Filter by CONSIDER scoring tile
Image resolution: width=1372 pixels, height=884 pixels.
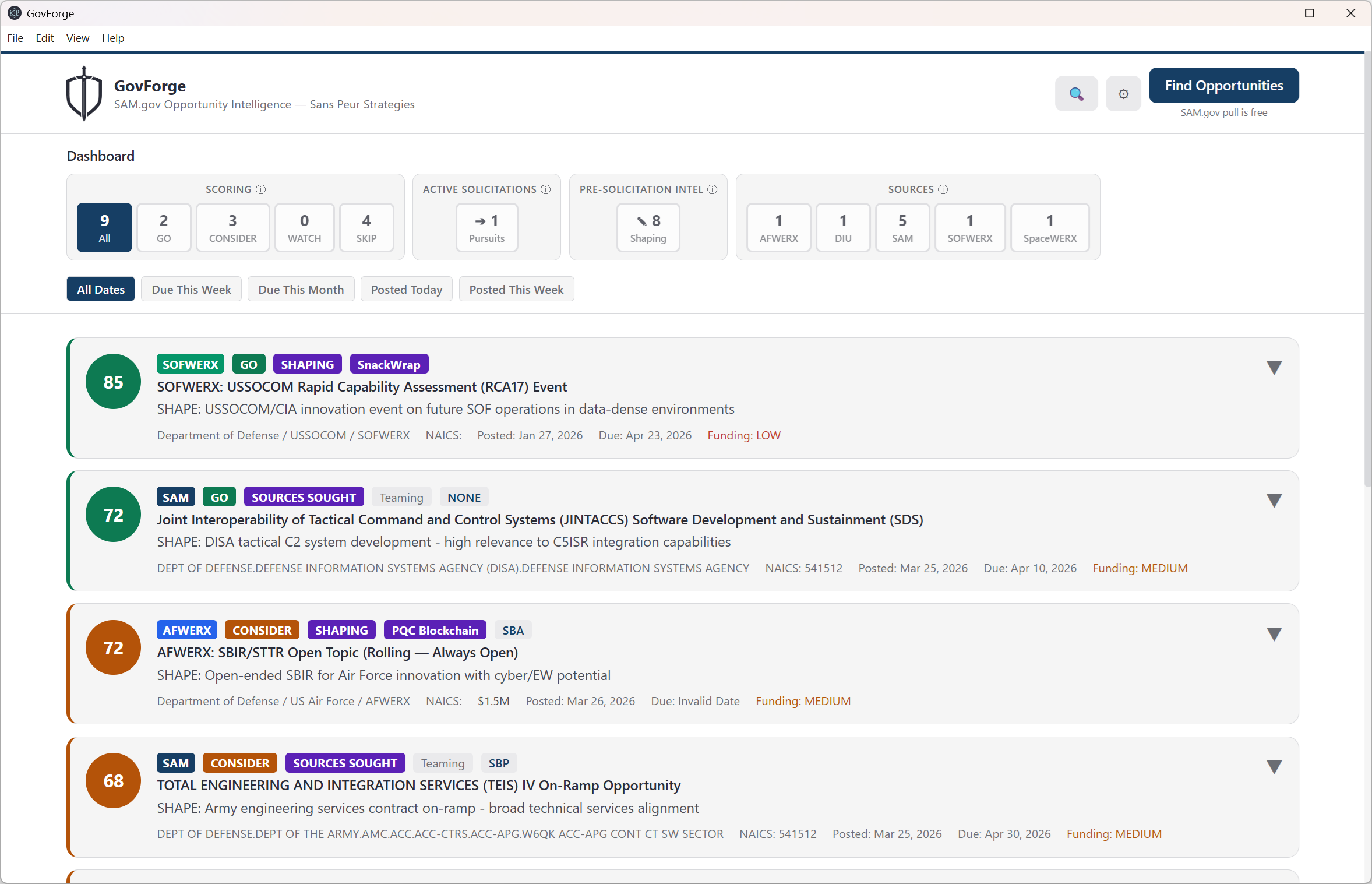point(232,227)
